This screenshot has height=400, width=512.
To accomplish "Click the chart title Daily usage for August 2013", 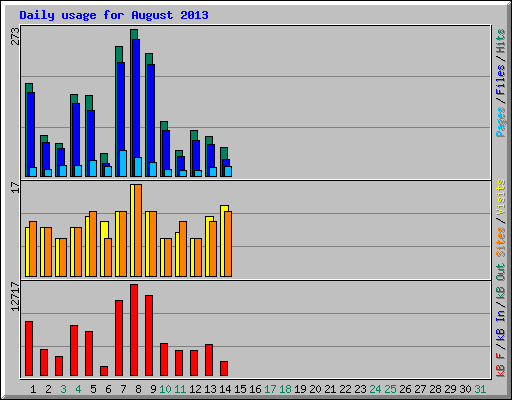I will [x=114, y=15].
